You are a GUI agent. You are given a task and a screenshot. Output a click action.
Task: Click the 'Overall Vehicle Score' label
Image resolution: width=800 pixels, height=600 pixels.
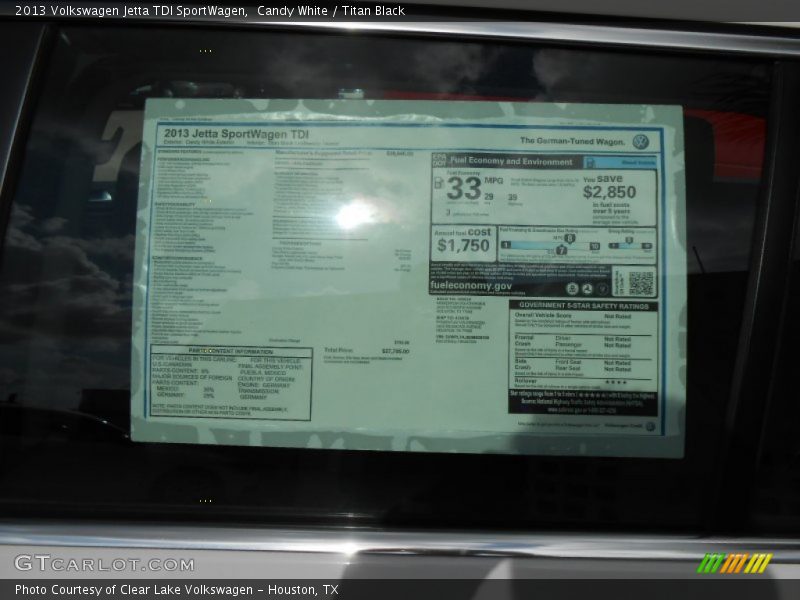[x=543, y=315]
